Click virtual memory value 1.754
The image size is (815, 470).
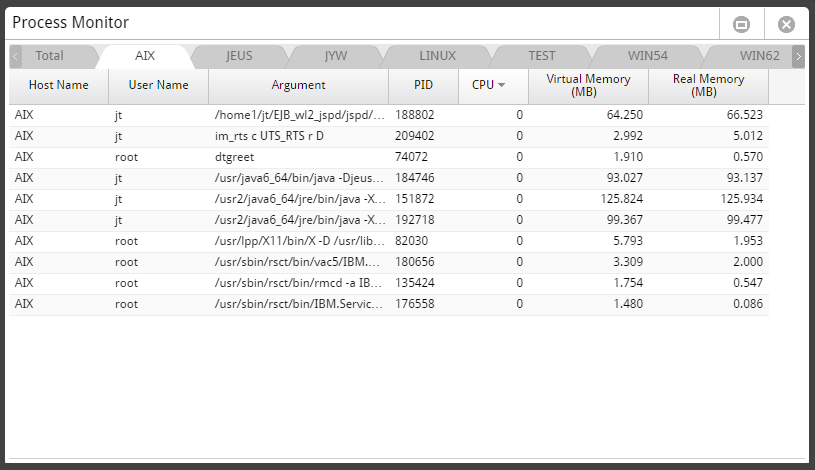[x=628, y=283]
